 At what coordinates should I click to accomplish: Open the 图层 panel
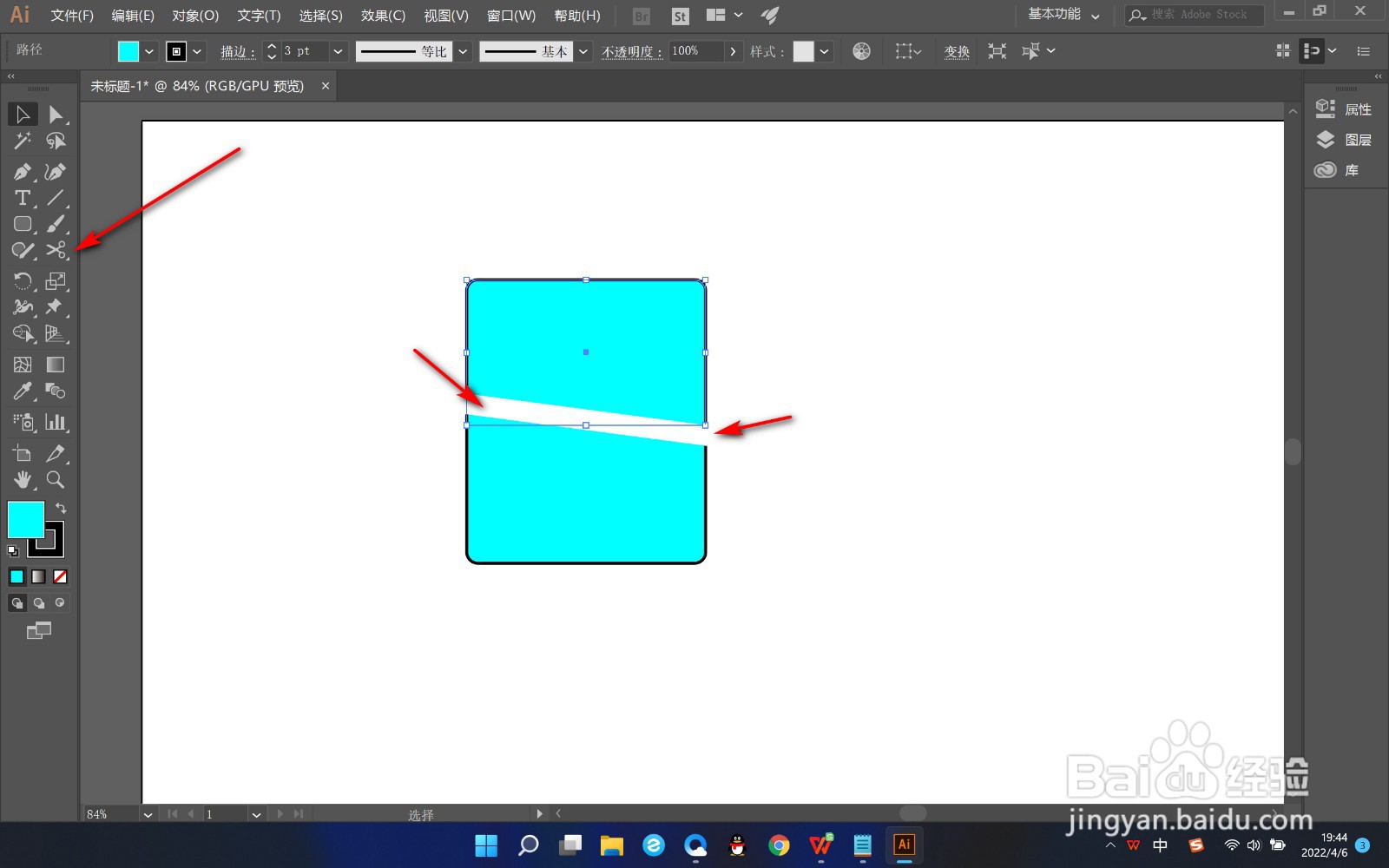[1345, 140]
